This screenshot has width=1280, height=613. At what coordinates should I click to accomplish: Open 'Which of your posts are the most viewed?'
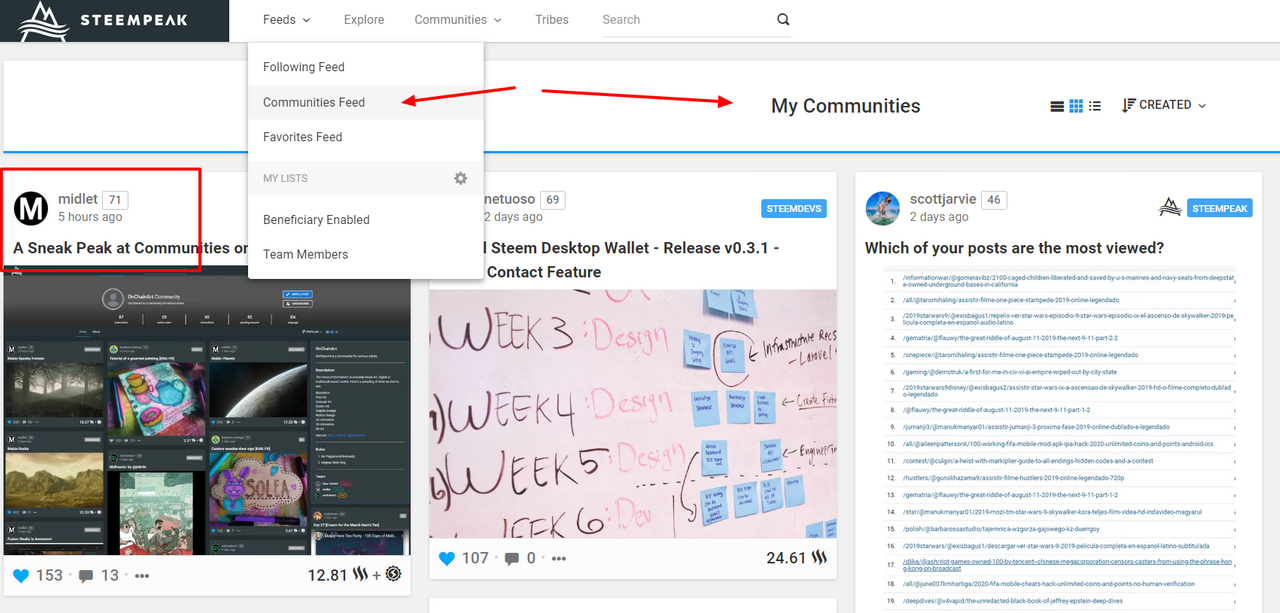pos(1014,248)
